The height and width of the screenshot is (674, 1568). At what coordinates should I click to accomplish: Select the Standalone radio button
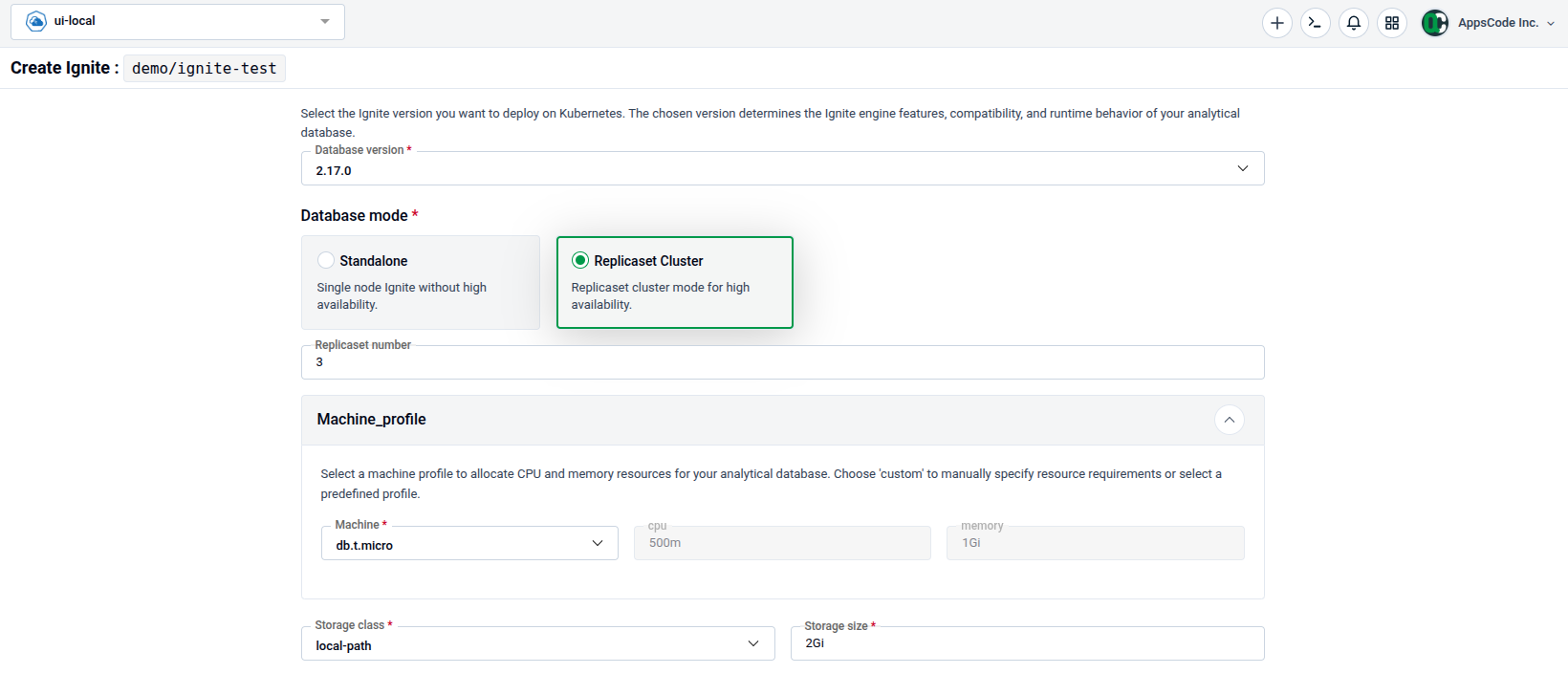326,260
